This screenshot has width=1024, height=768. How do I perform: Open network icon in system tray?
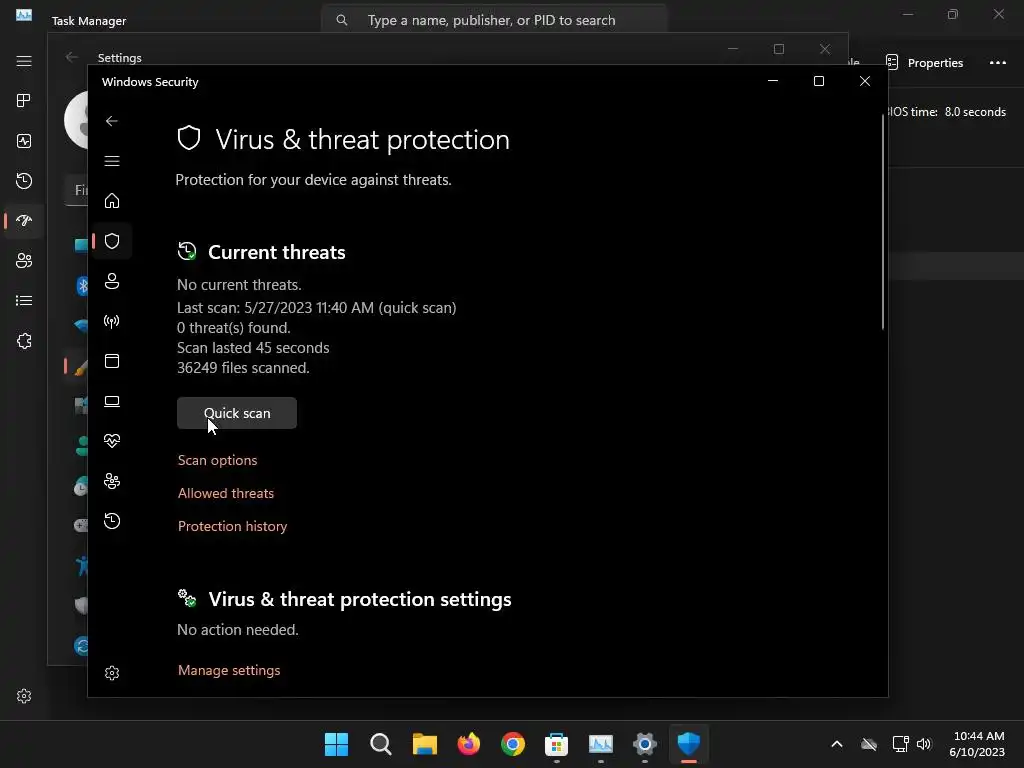click(x=901, y=744)
